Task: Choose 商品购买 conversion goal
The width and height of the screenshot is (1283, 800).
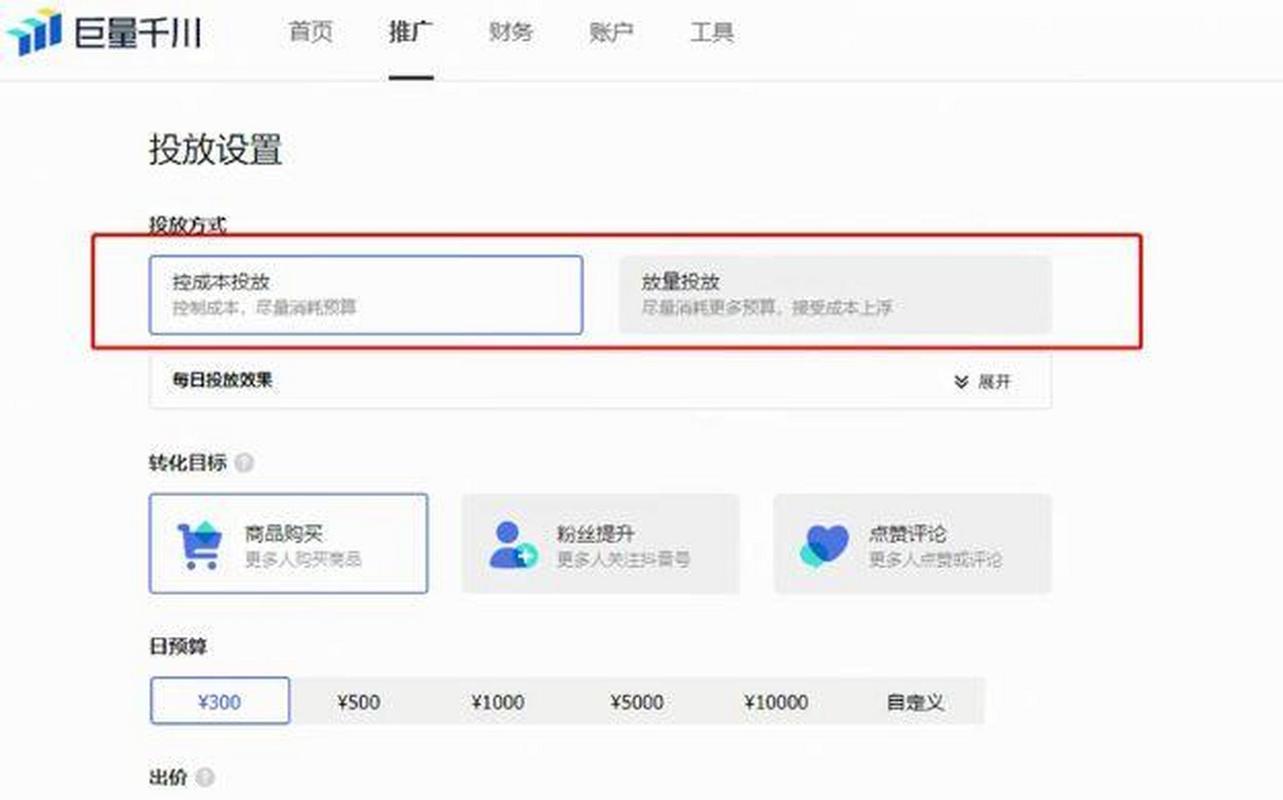Action: point(289,543)
